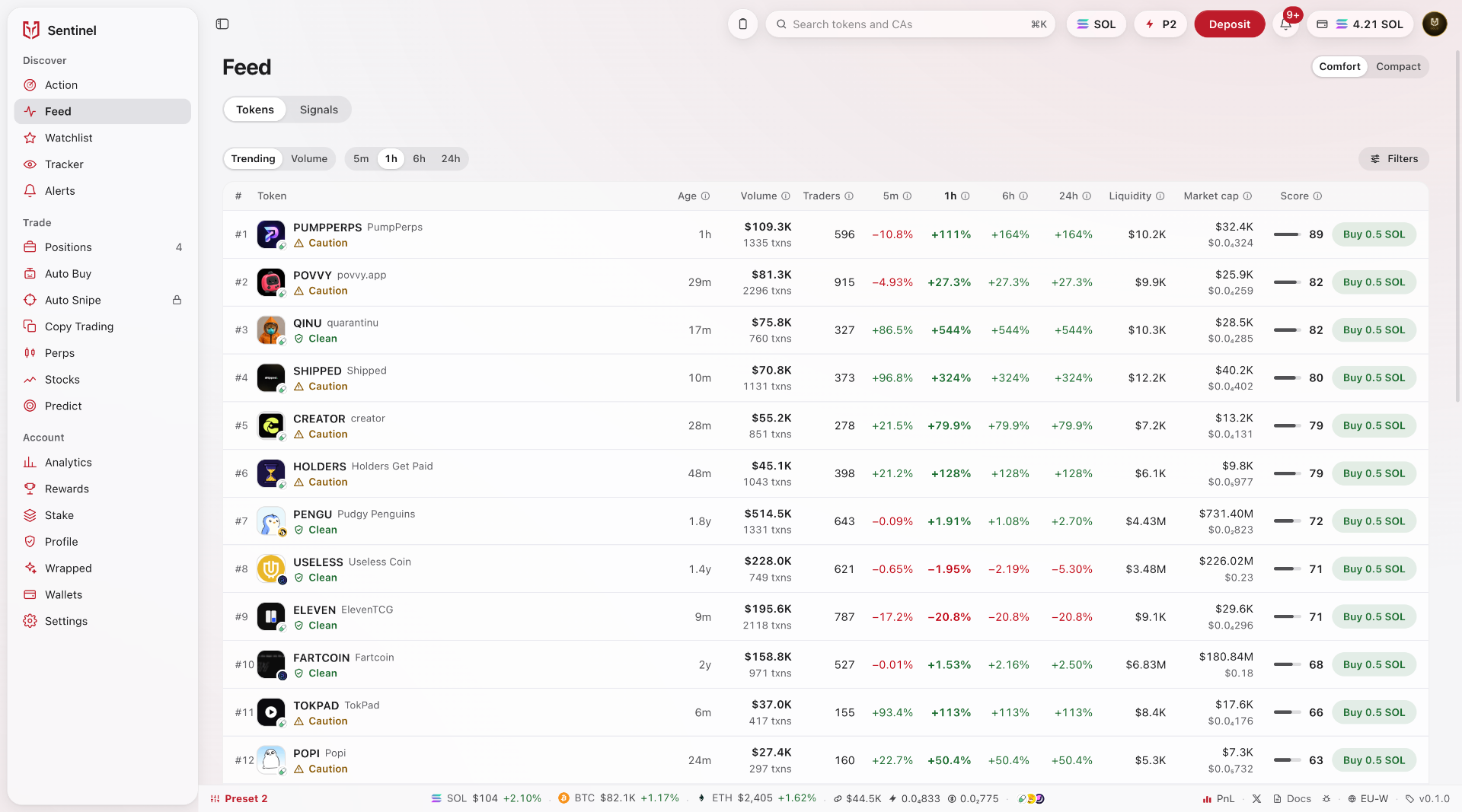Focus the Search tokens and CAs field
The height and width of the screenshot is (812, 1462).
click(910, 24)
